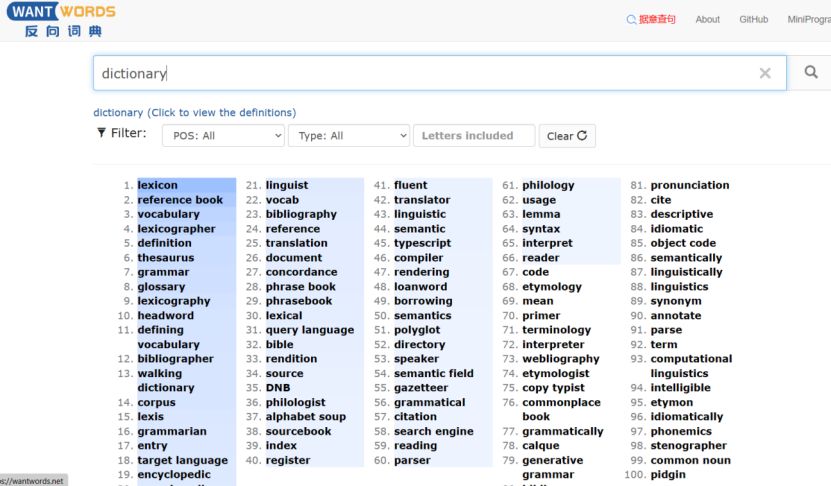831x486 pixels.
Task: Clear the search box with X icon
Action: tap(765, 73)
